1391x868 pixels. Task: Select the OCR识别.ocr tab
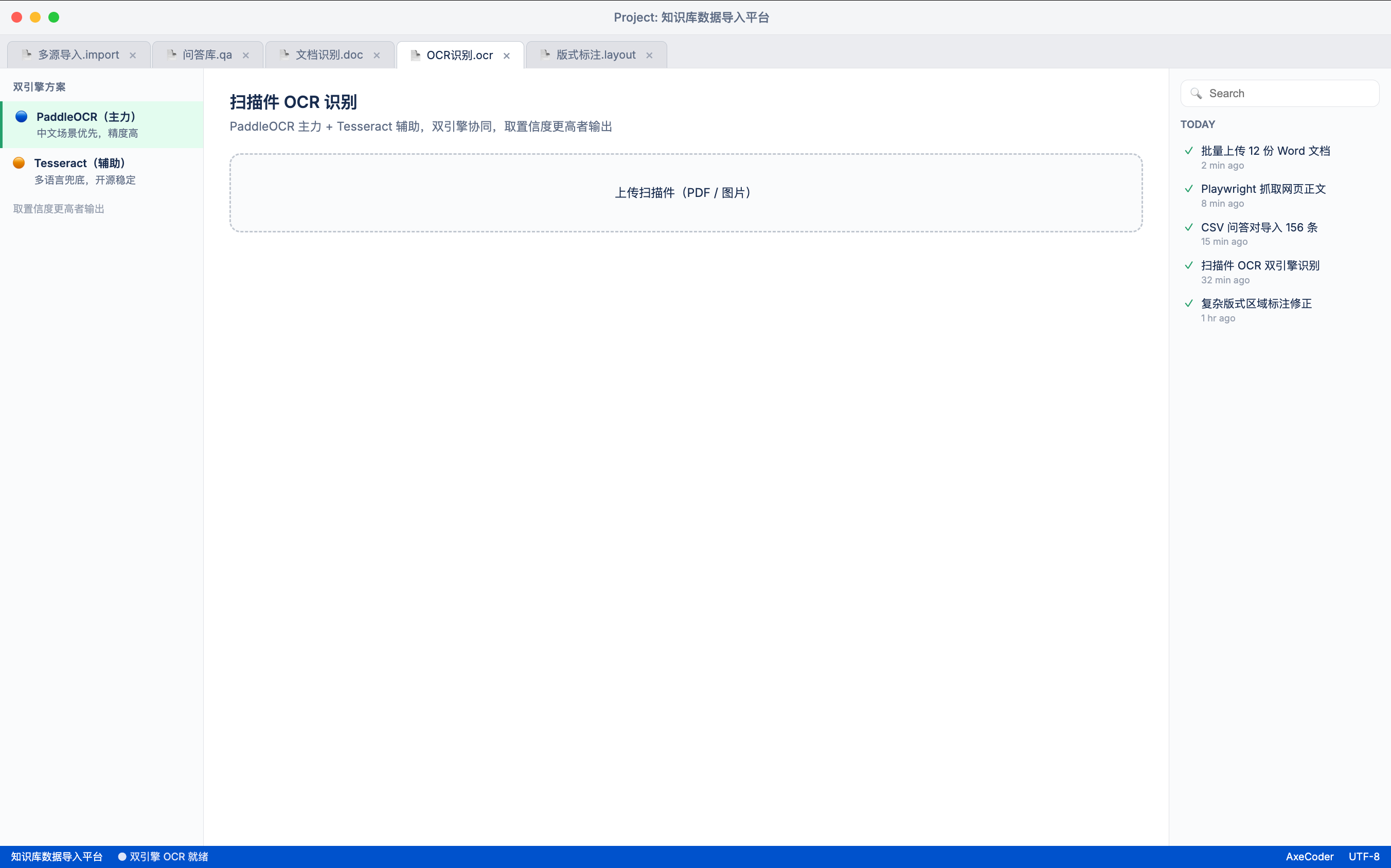(459, 55)
